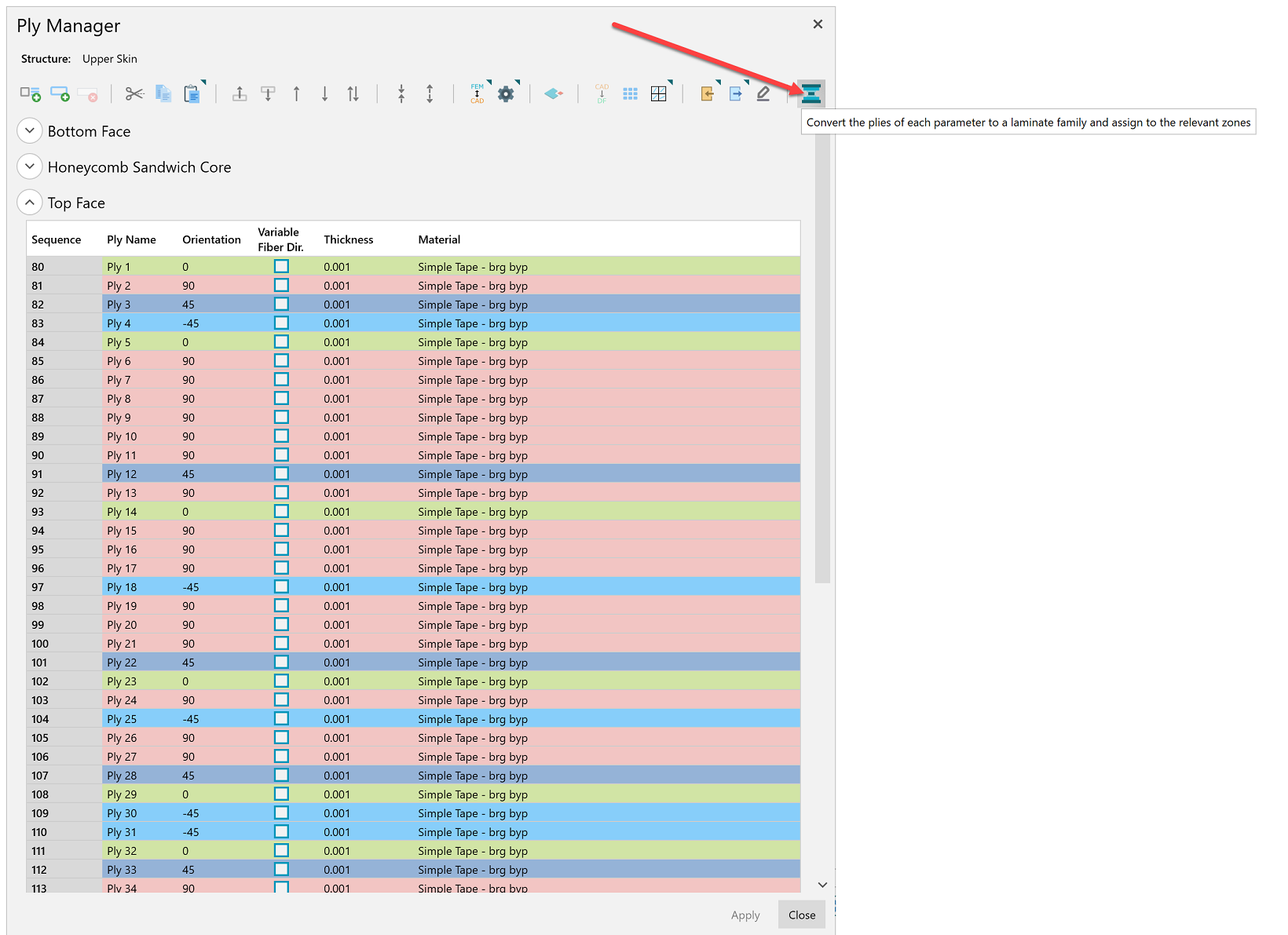Screen dimensions: 1288x935
Task: Click the Ply Name column header
Action: 131,239
